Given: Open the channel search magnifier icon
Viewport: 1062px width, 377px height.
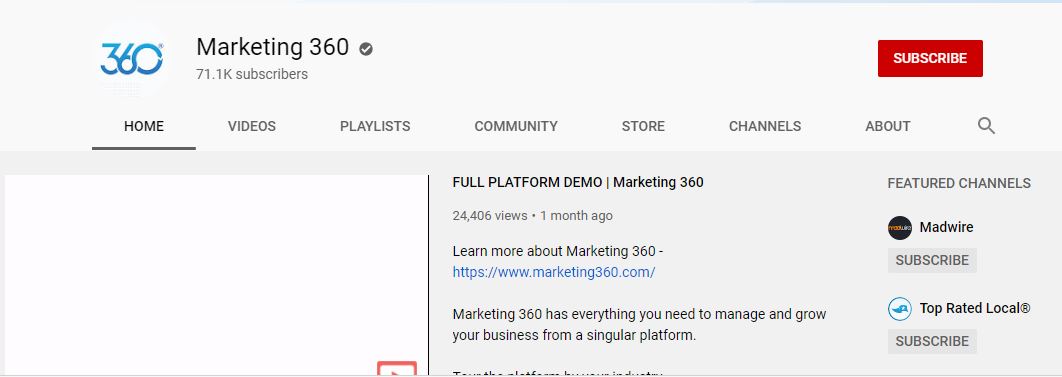Looking at the screenshot, I should [x=986, y=125].
